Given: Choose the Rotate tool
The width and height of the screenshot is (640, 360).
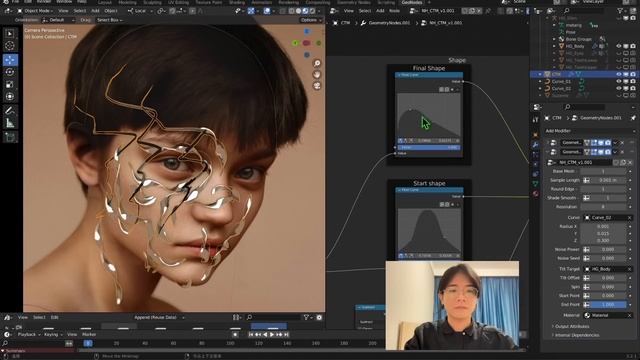Looking at the screenshot, I should coord(10,72).
